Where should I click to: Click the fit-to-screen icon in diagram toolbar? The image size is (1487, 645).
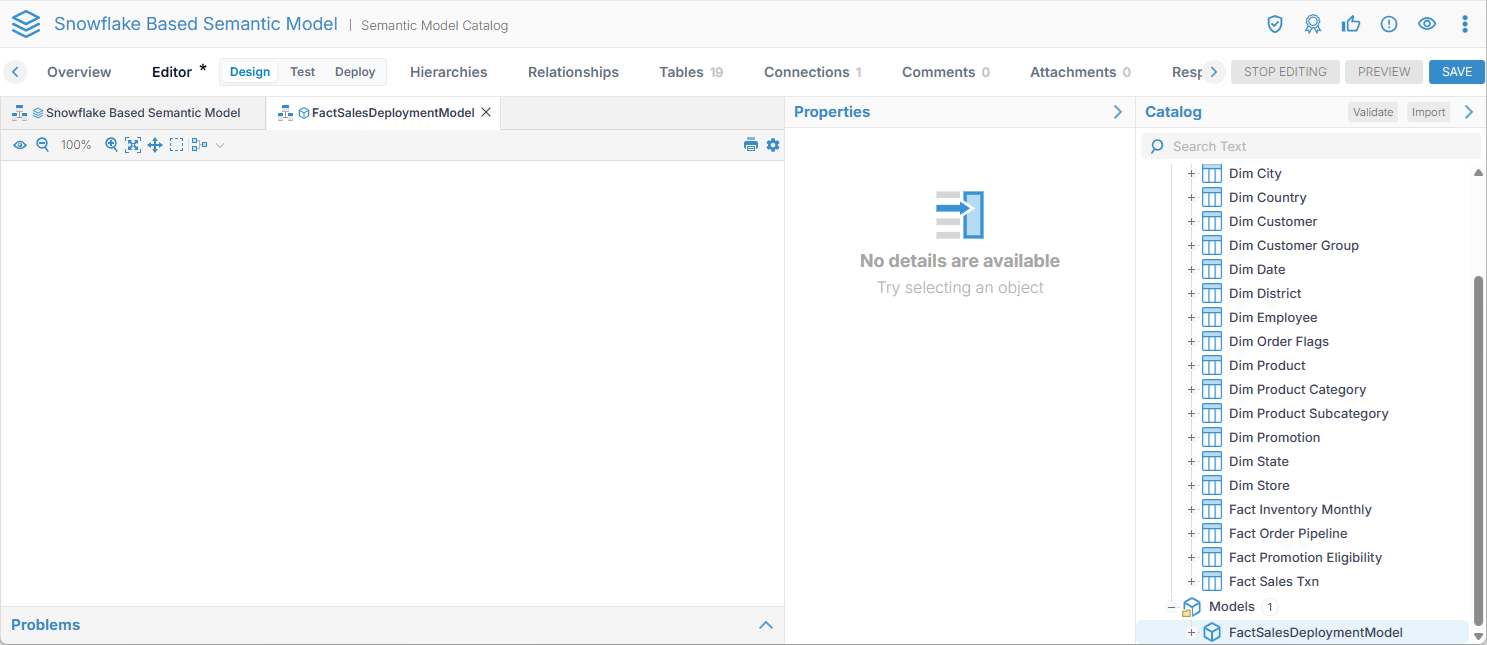(x=133, y=145)
